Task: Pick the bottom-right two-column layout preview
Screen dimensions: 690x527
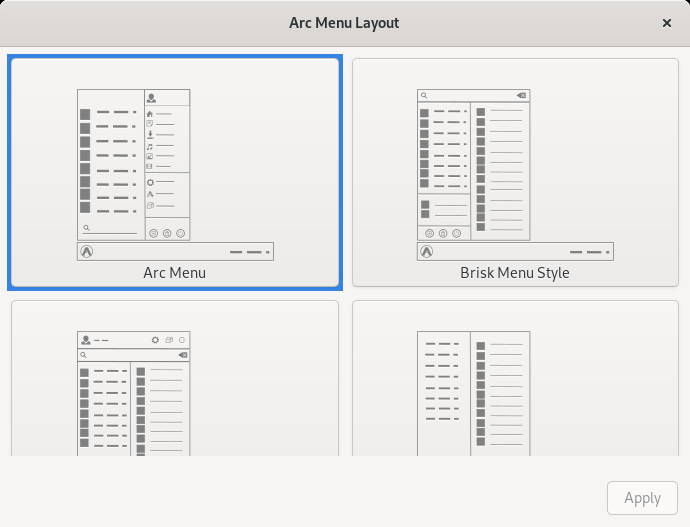Action: click(x=515, y=378)
